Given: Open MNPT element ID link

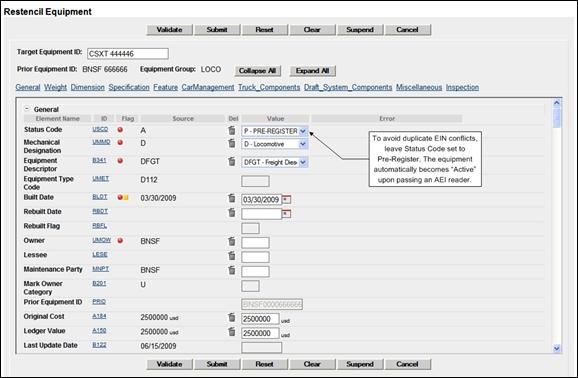Looking at the screenshot, I should pyautogui.click(x=101, y=269).
